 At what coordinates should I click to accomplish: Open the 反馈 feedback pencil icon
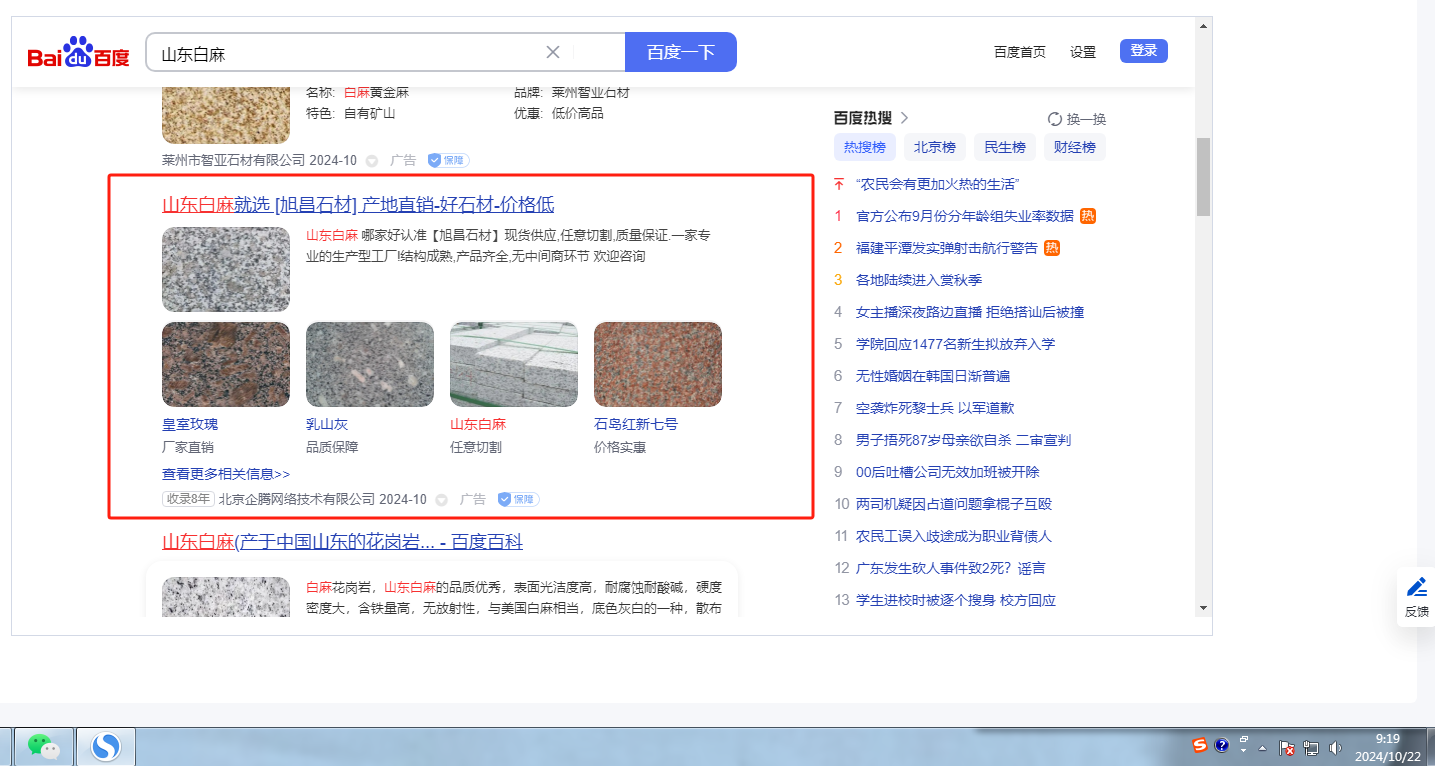click(x=1417, y=587)
